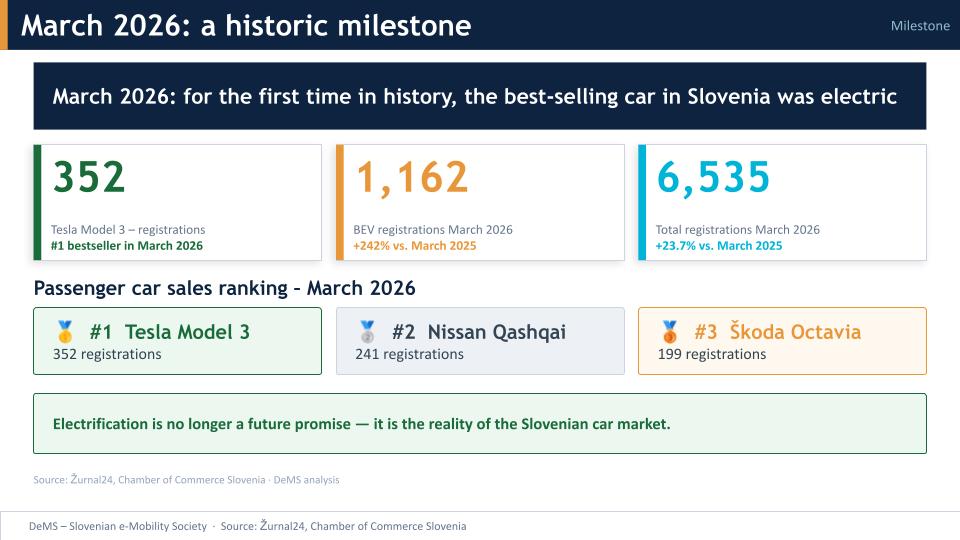
Task: Click the green number 352
Action: 89,177
